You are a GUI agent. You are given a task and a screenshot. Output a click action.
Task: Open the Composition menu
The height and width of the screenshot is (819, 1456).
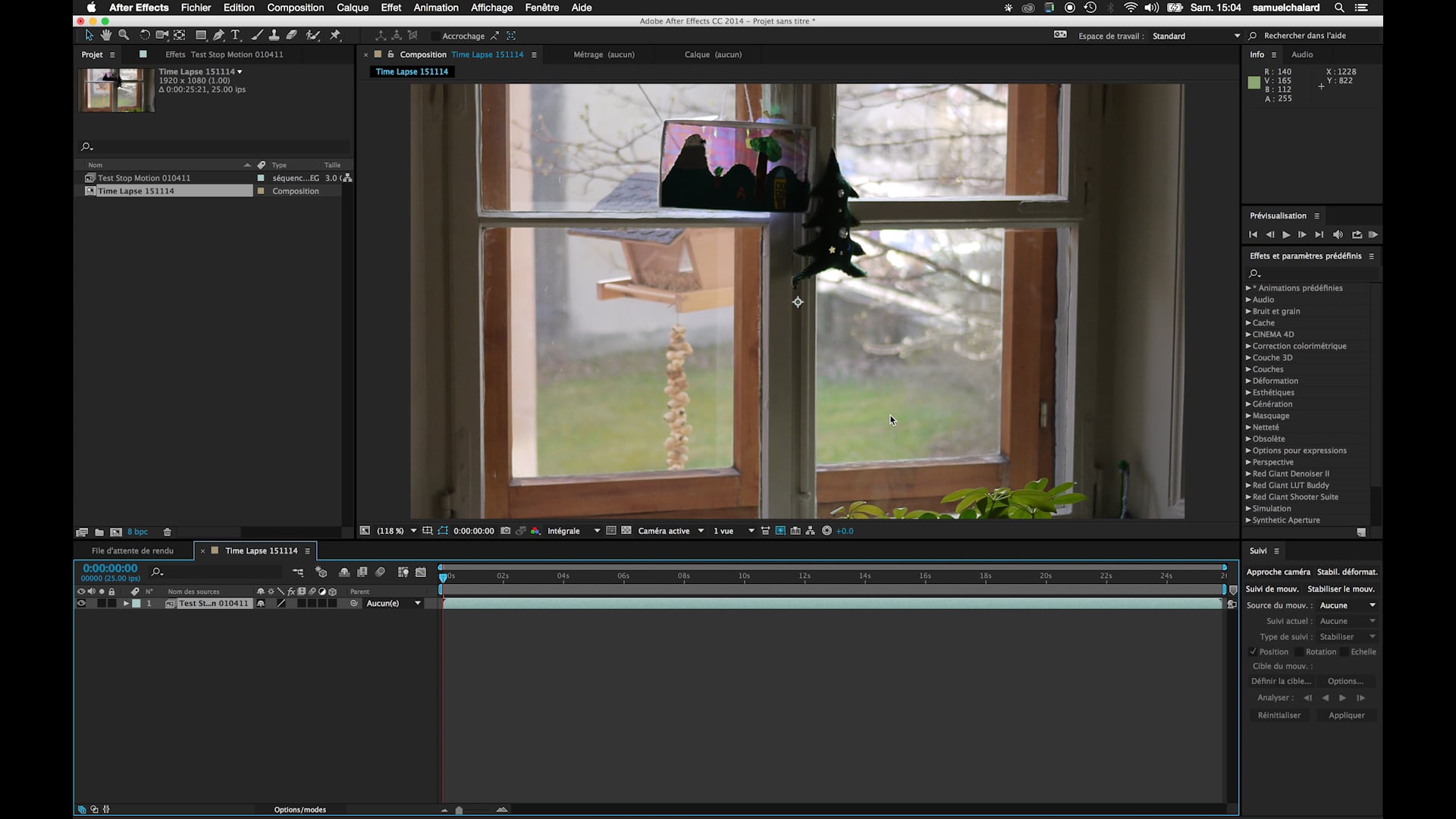295,8
